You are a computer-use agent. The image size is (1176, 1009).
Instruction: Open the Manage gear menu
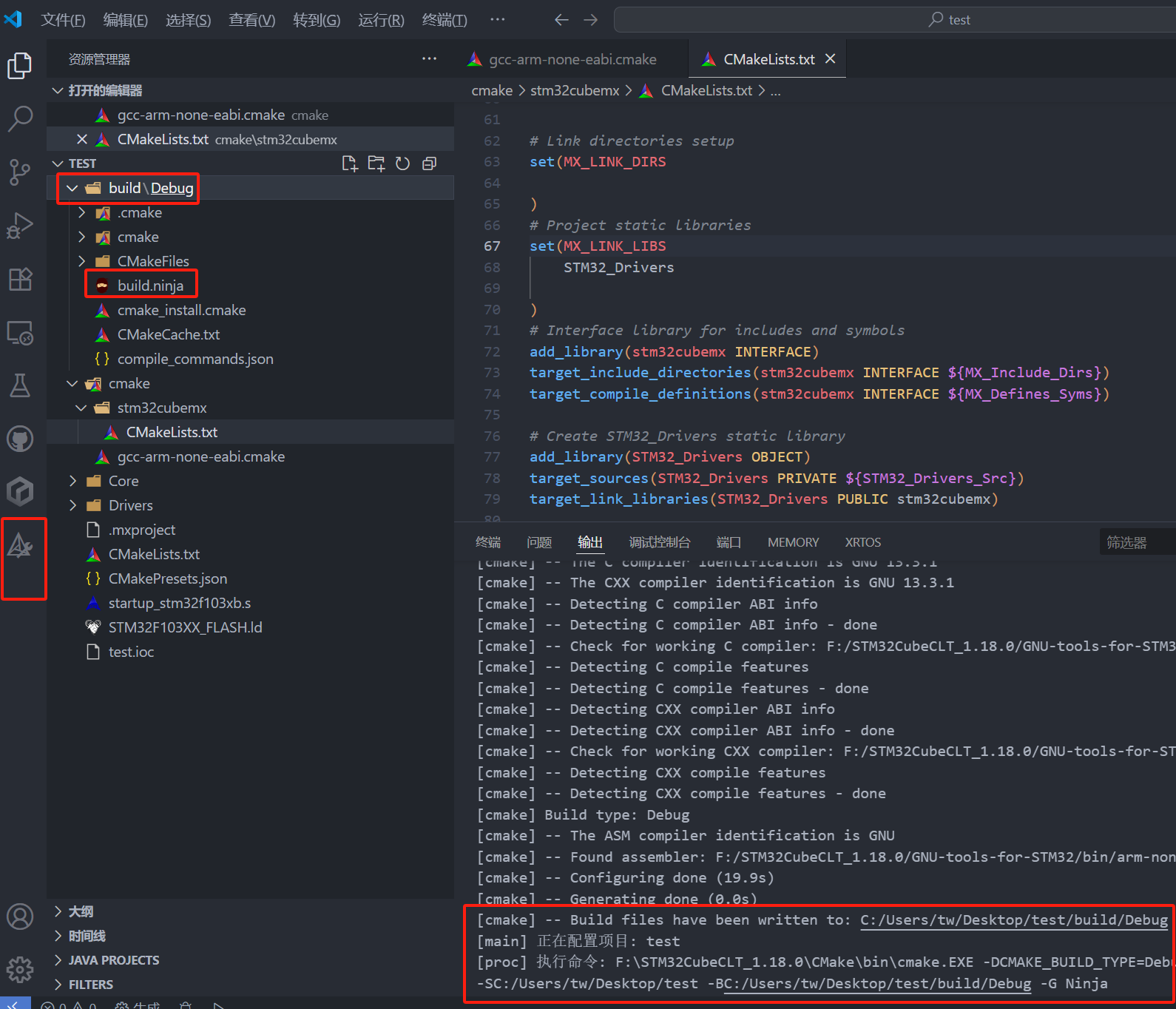click(20, 969)
